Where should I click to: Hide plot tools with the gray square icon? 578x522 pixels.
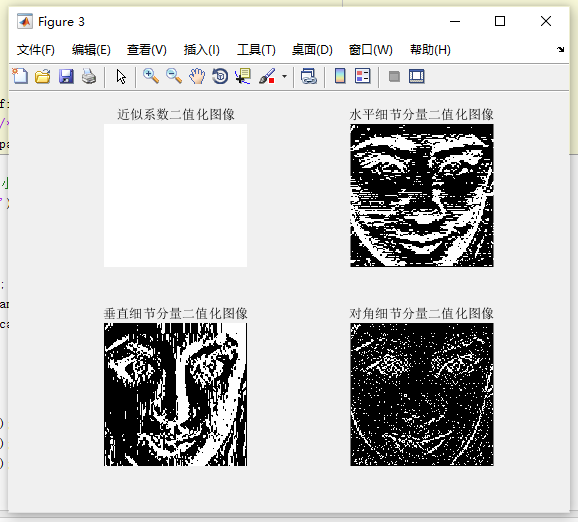pos(394,76)
